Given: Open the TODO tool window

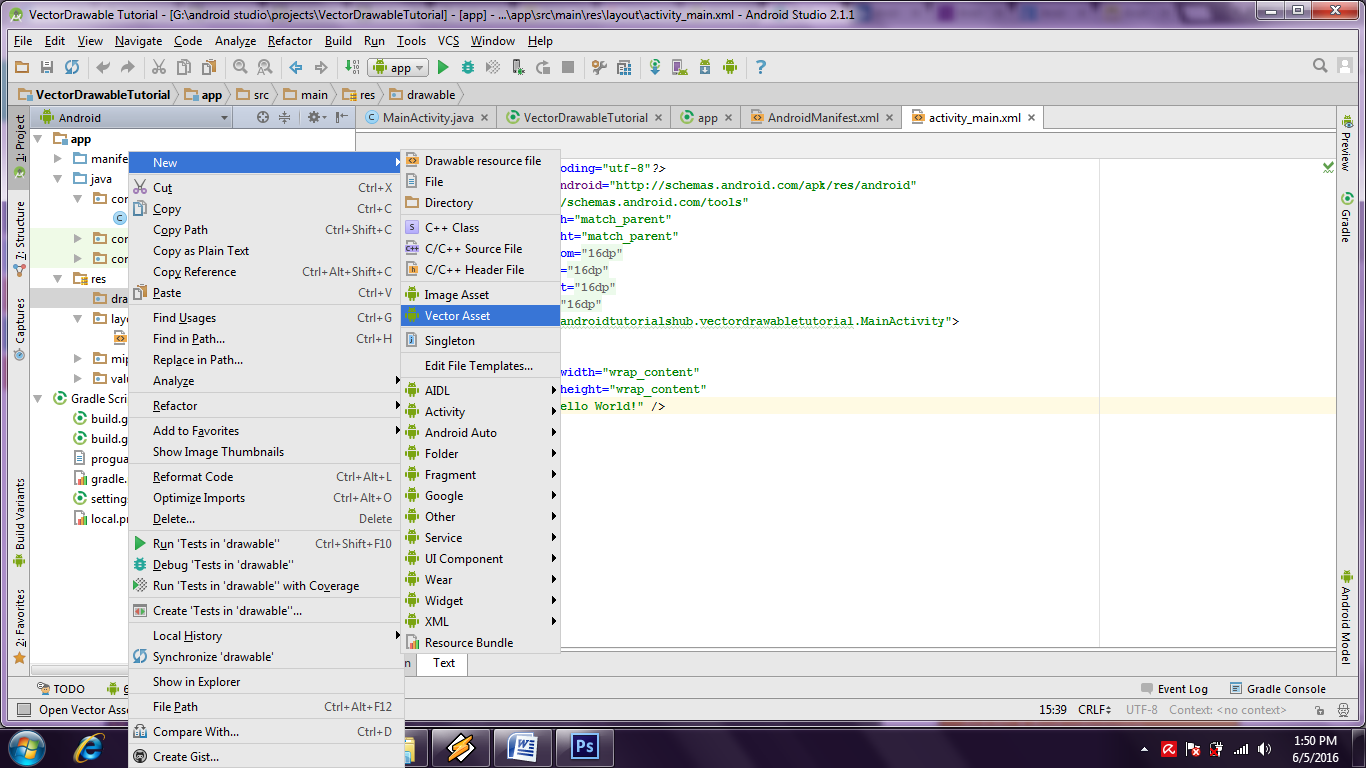Looking at the screenshot, I should click(61, 689).
